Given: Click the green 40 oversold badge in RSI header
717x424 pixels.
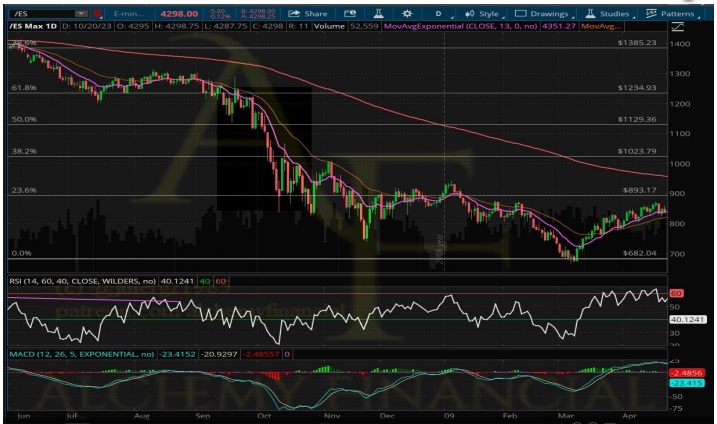Looking at the screenshot, I should click(x=205, y=281).
